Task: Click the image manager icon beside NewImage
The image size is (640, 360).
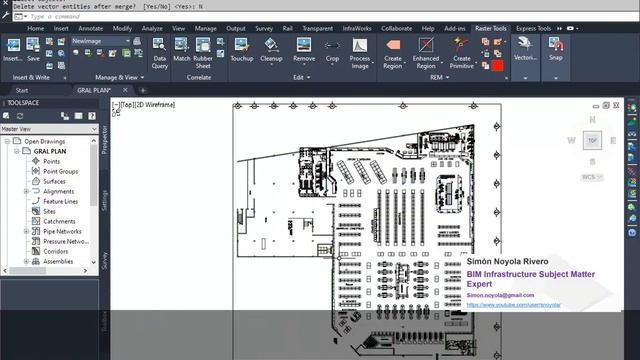Action: point(137,41)
